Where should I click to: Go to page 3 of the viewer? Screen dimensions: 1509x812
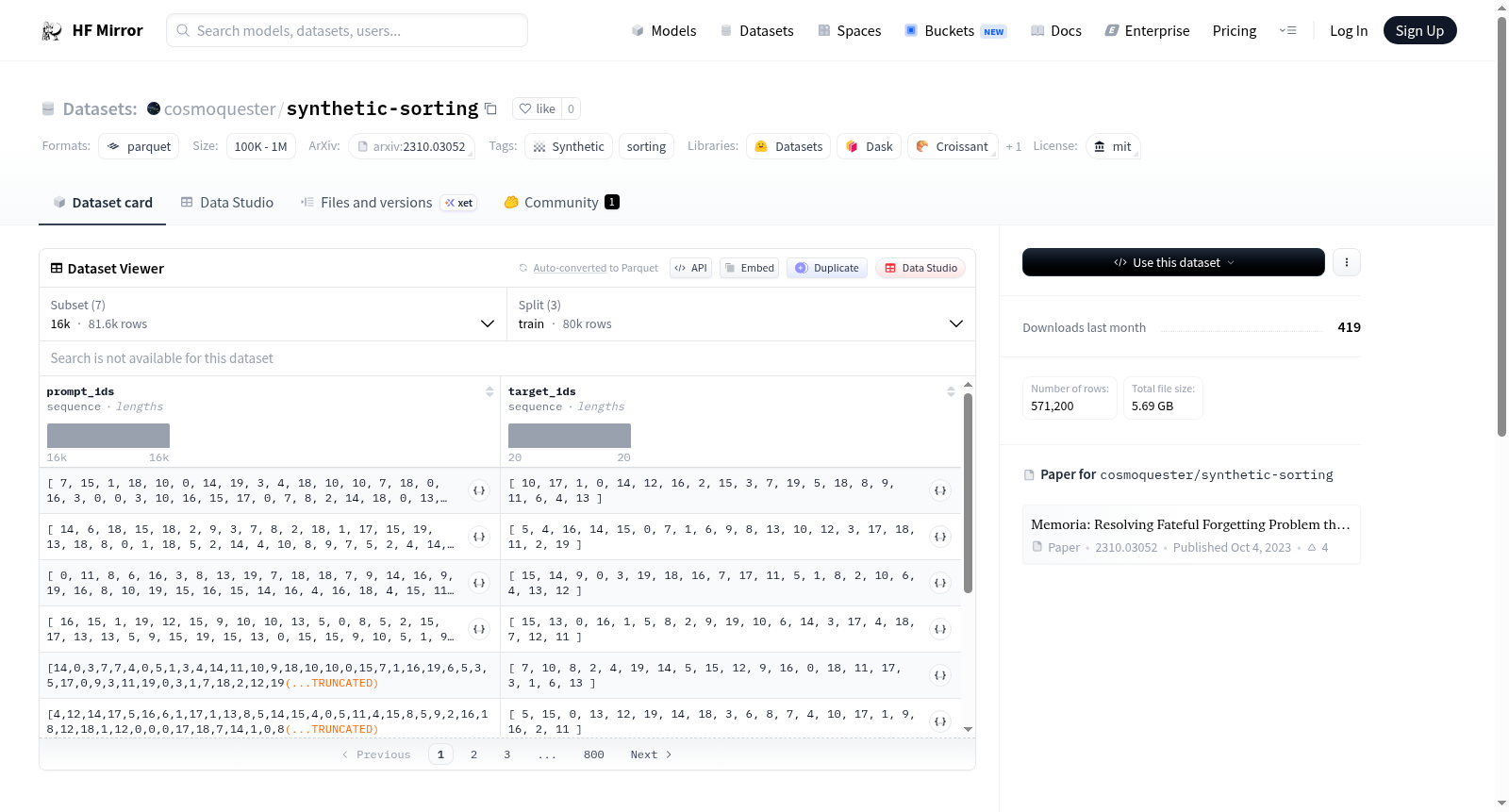(x=506, y=754)
